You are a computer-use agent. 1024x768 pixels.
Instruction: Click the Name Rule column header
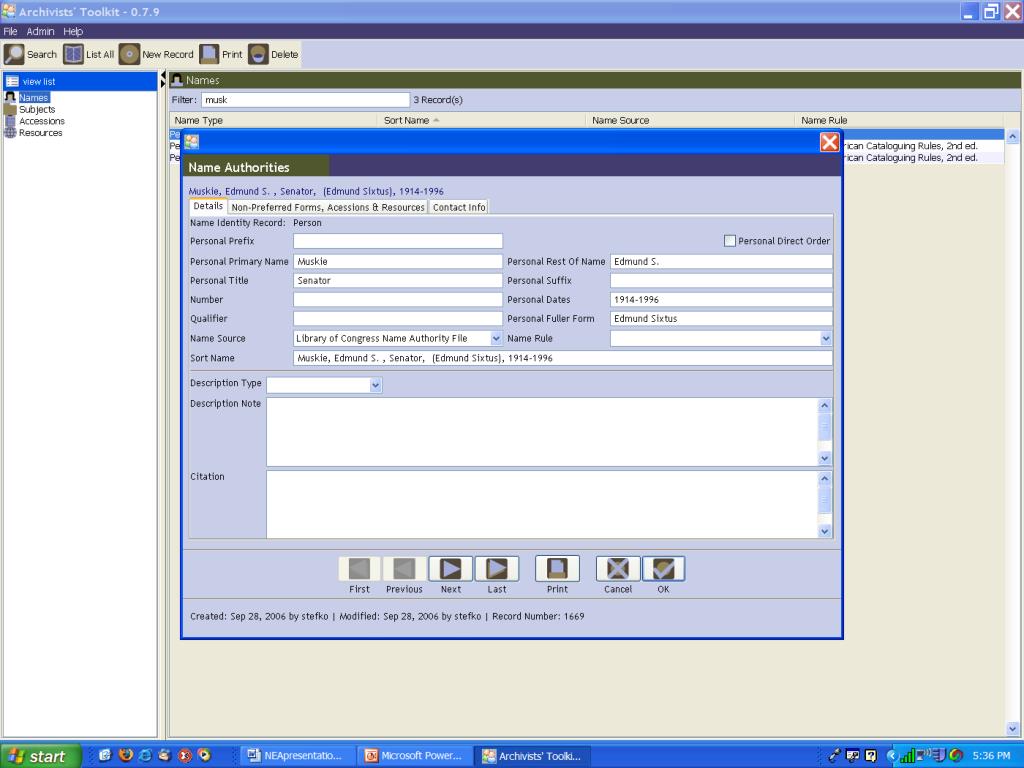pyautogui.click(x=899, y=120)
